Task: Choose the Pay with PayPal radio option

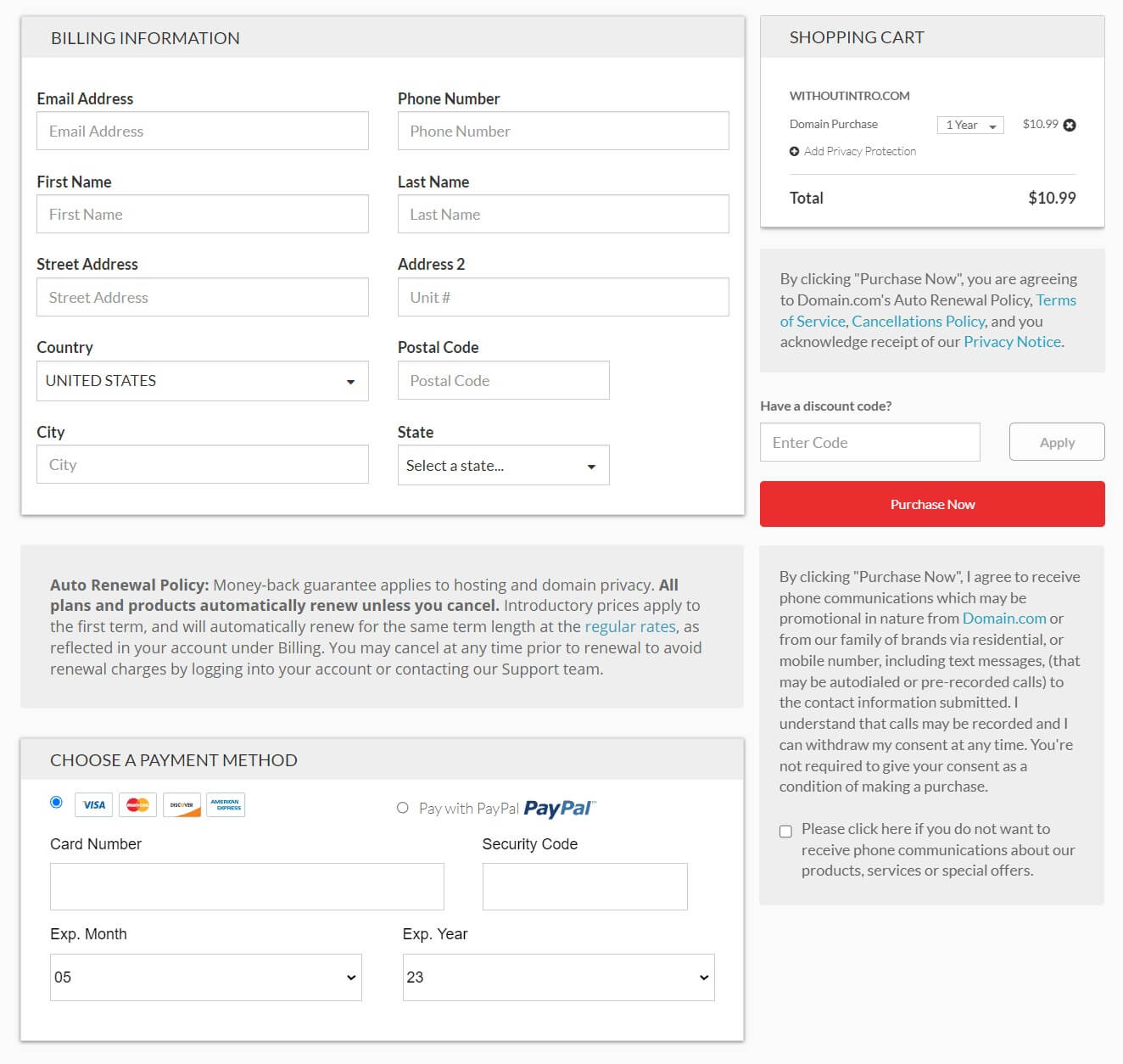Action: 403,808
